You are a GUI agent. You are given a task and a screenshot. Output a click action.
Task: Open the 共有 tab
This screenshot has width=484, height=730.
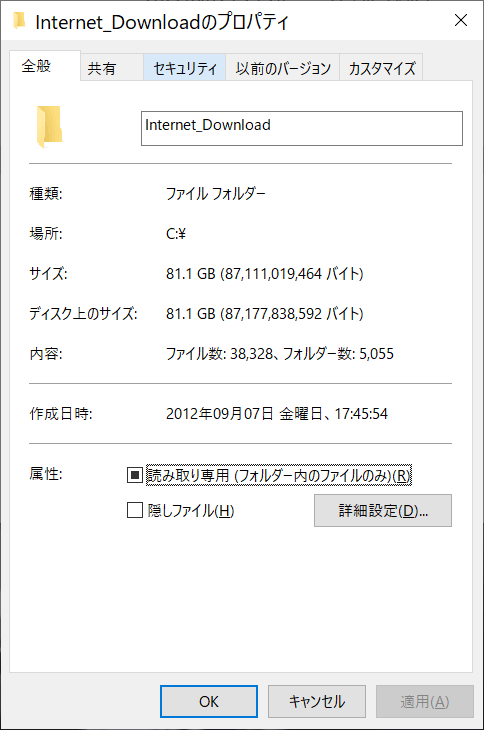pyautogui.click(x=112, y=68)
